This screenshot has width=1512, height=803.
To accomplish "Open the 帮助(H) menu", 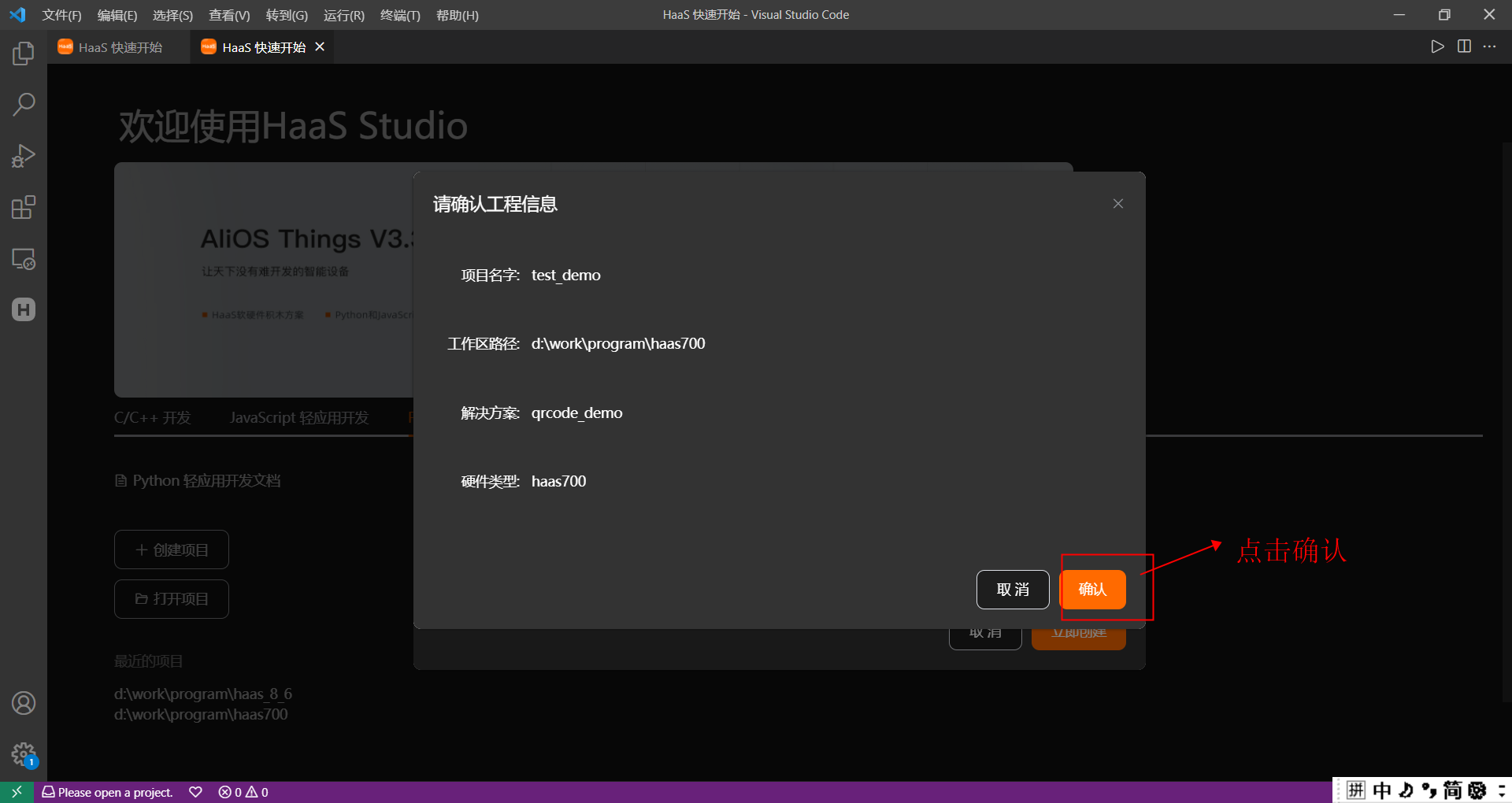I will tap(458, 15).
